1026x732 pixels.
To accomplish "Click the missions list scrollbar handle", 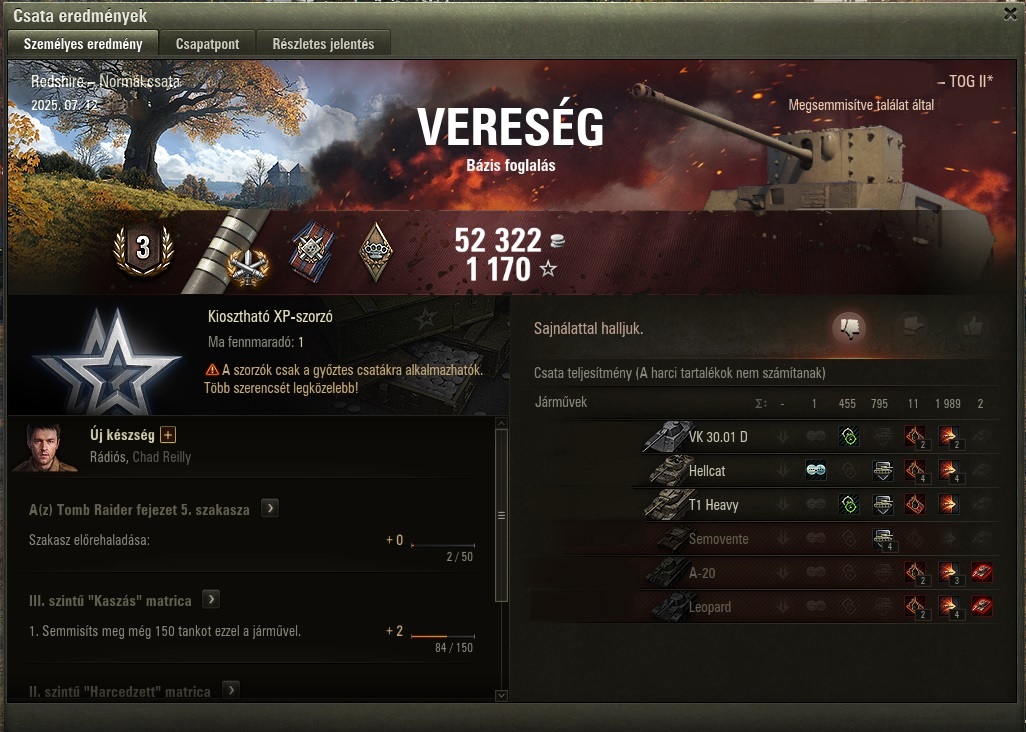I will click(x=501, y=515).
